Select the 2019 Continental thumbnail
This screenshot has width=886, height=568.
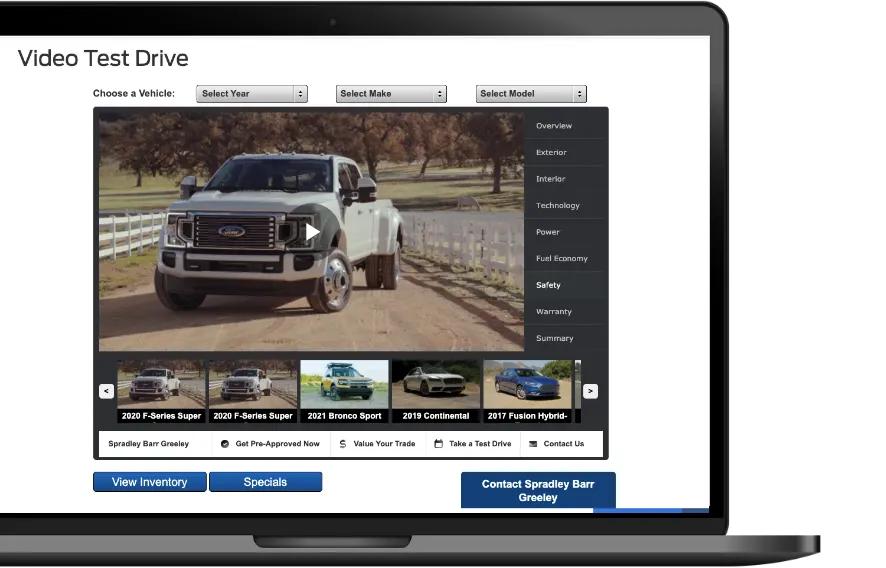[x=436, y=391]
